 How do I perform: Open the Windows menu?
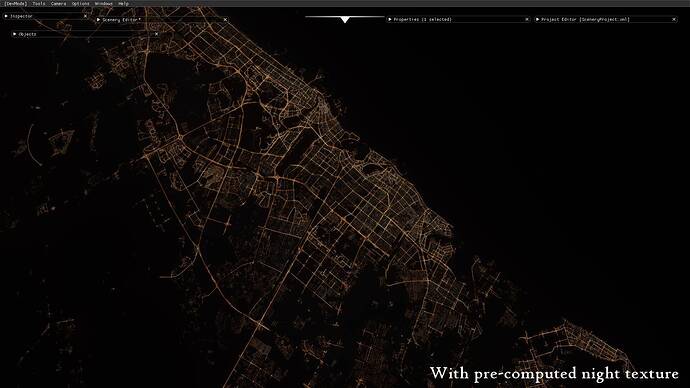(x=104, y=4)
